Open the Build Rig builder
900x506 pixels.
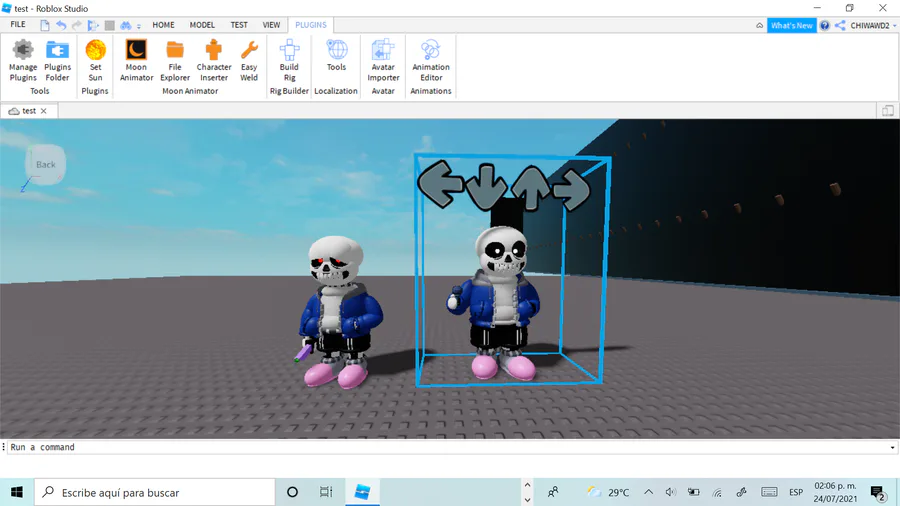pos(289,61)
